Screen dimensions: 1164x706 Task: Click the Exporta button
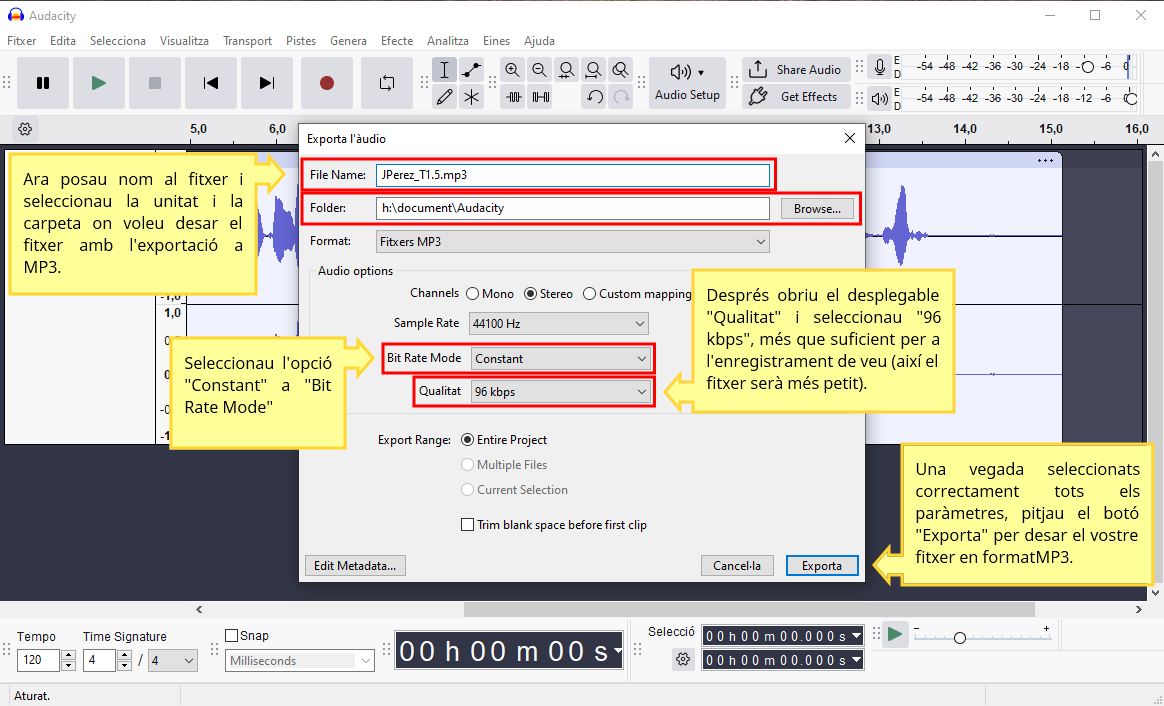tap(822, 566)
